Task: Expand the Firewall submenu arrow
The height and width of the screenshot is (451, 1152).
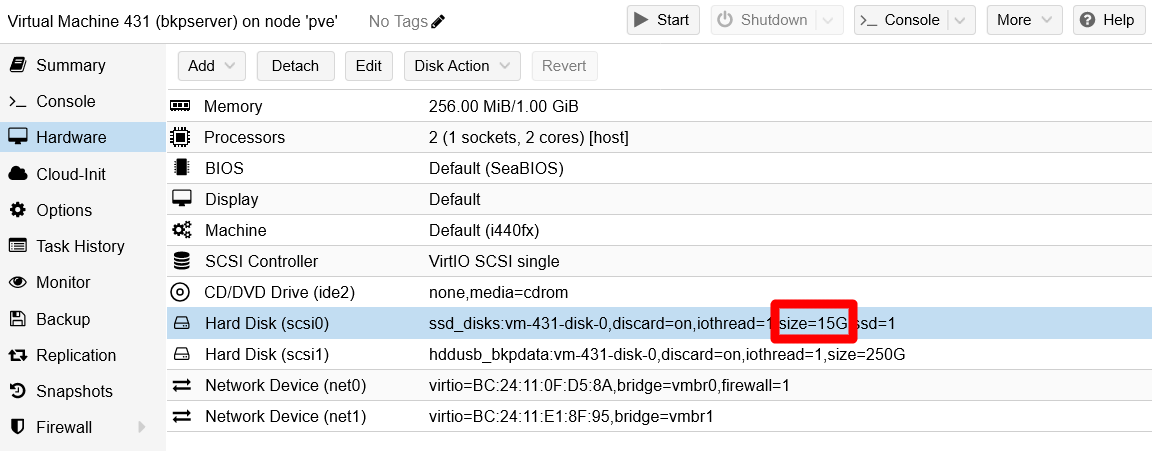Action: [142, 427]
